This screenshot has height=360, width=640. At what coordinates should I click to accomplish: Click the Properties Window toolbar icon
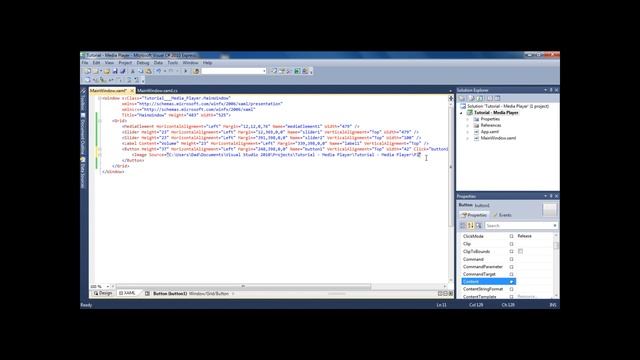[x=282, y=71]
